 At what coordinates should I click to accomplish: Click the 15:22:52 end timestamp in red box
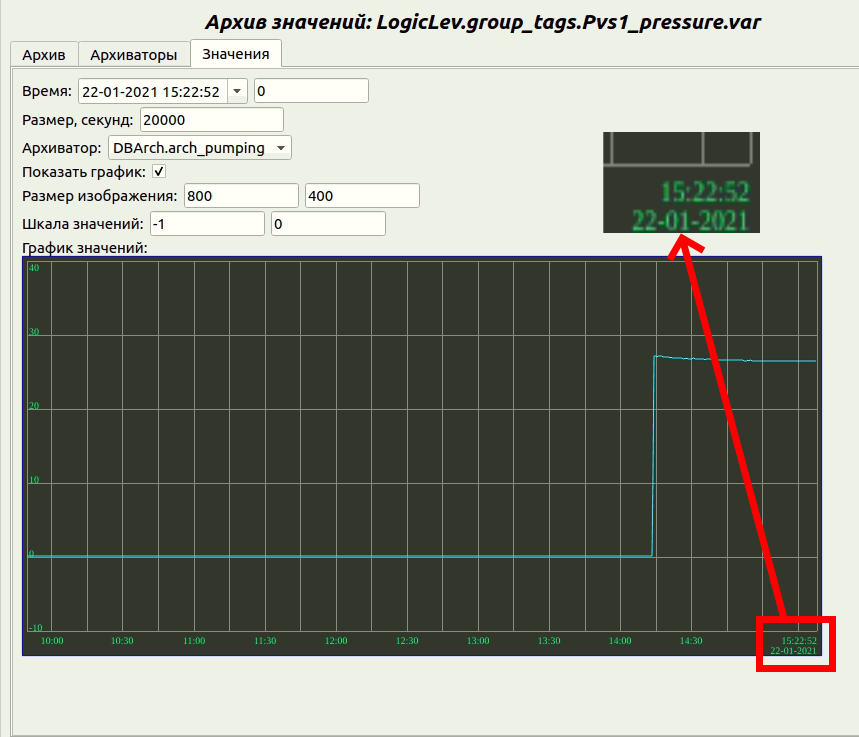pyautogui.click(x=797, y=641)
